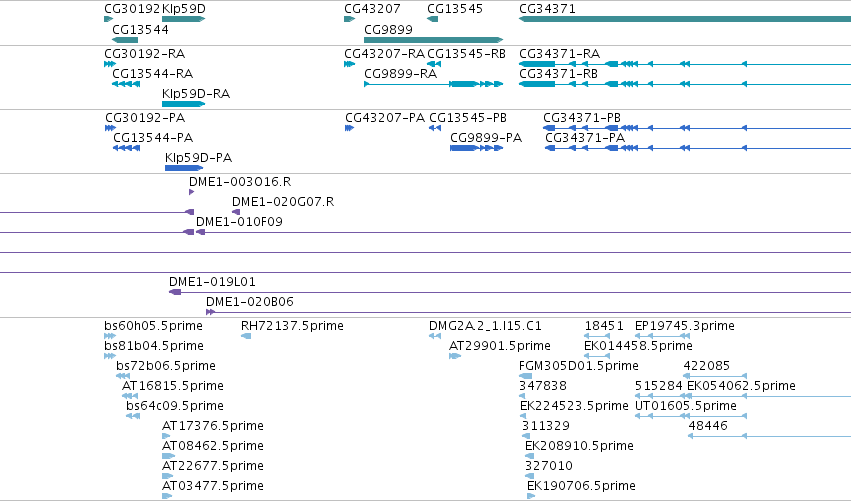Click EST bs81b04.5prime
This screenshot has width=851, height=501.
pyautogui.click(x=110, y=356)
